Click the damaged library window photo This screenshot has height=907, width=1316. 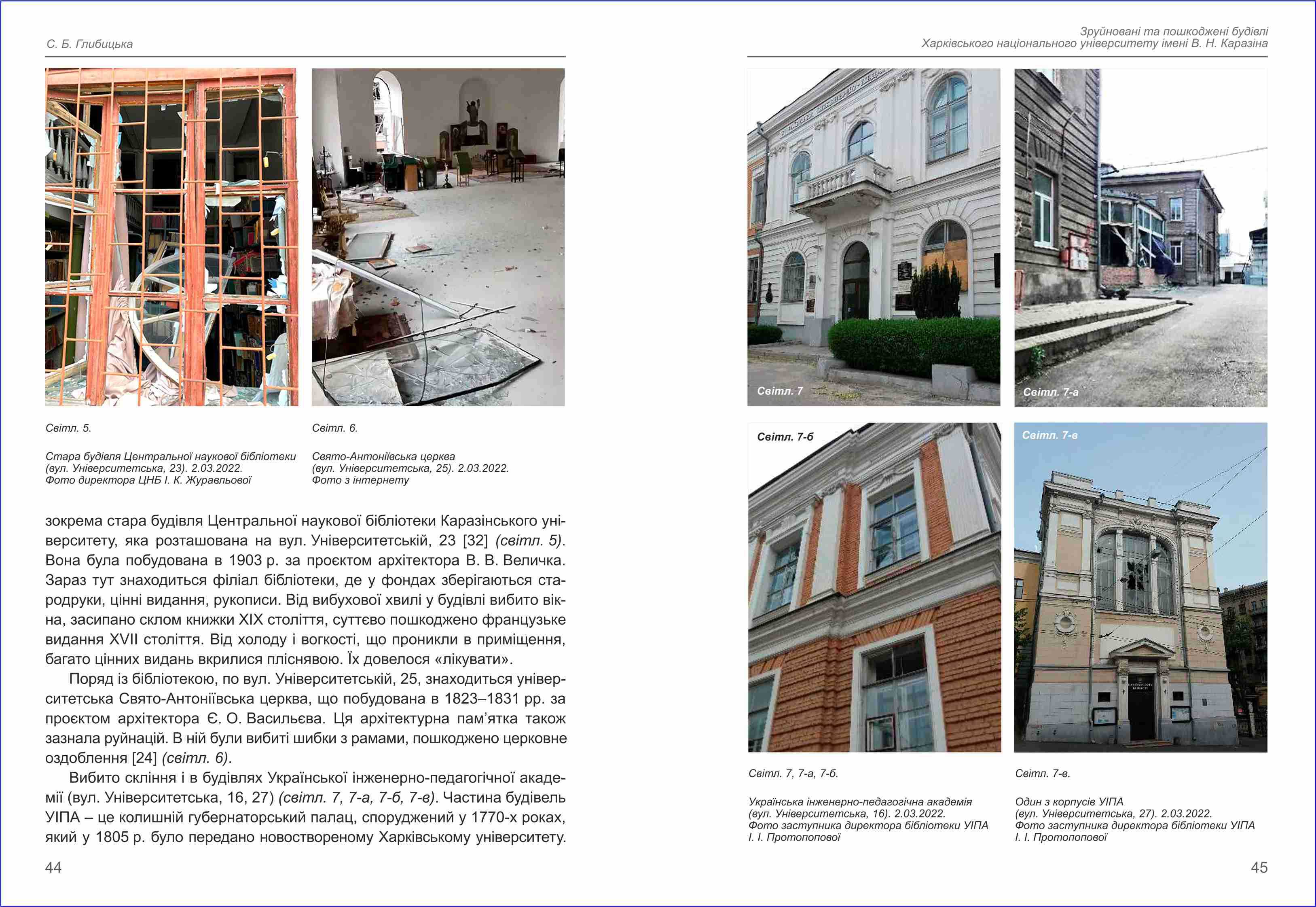coord(171,237)
